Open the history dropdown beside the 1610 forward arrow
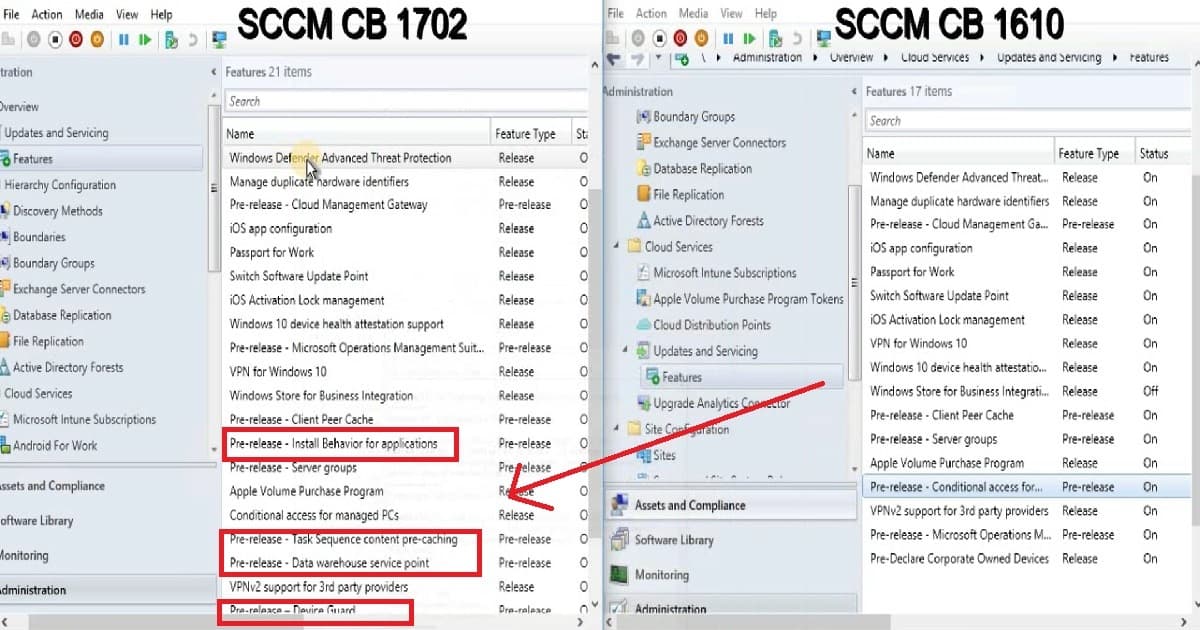Image resolution: width=1200 pixels, height=630 pixels. point(658,57)
